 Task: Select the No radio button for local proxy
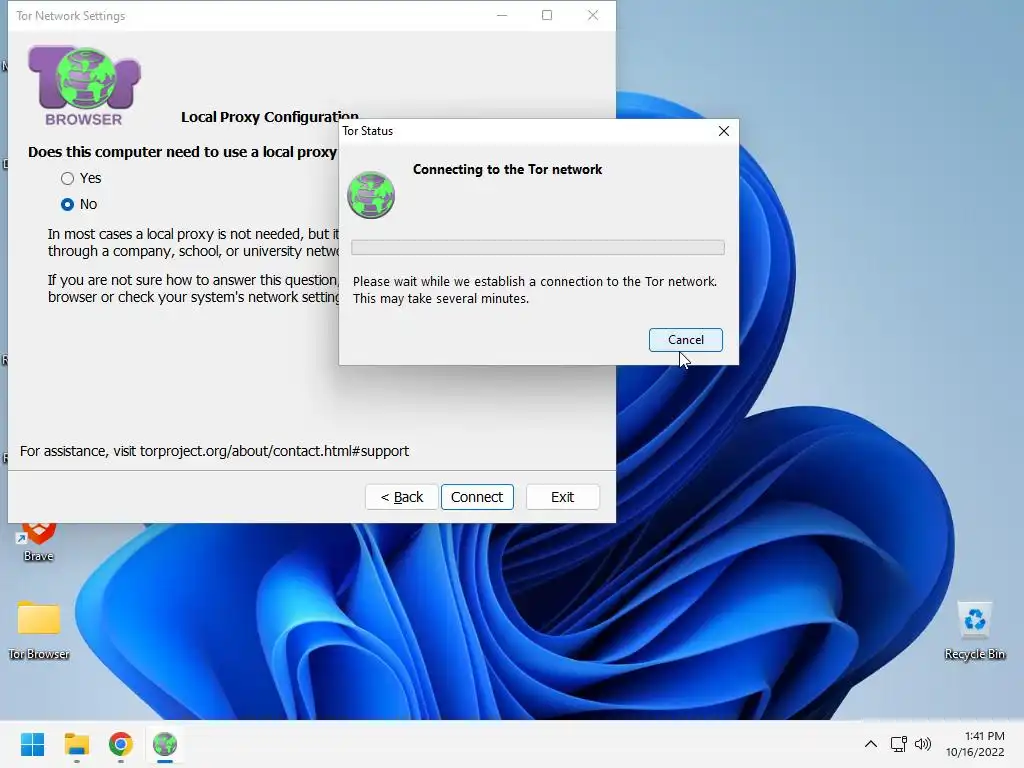[x=67, y=204]
